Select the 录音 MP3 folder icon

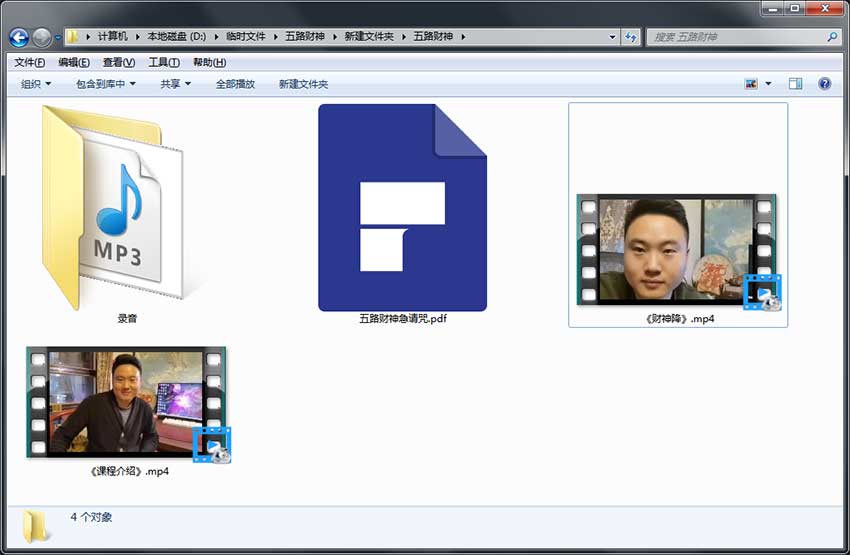pos(114,207)
